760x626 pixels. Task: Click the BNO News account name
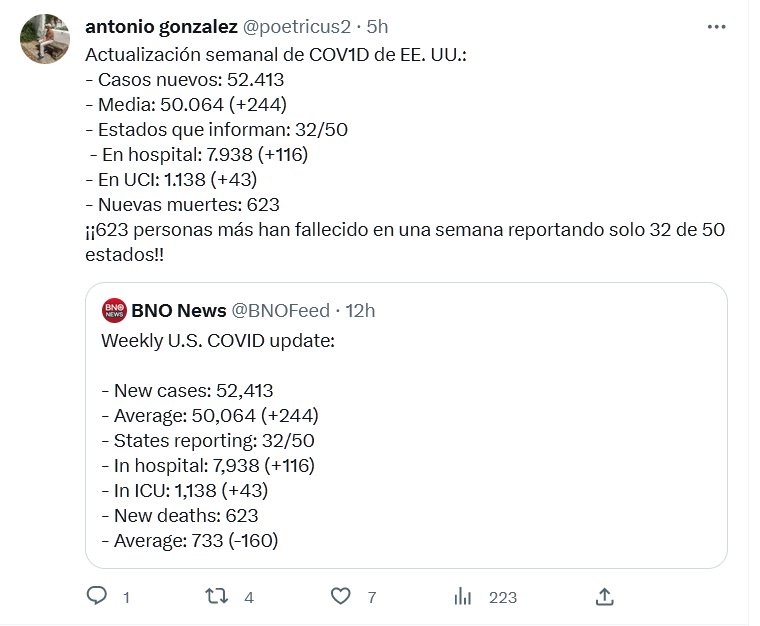(x=180, y=311)
